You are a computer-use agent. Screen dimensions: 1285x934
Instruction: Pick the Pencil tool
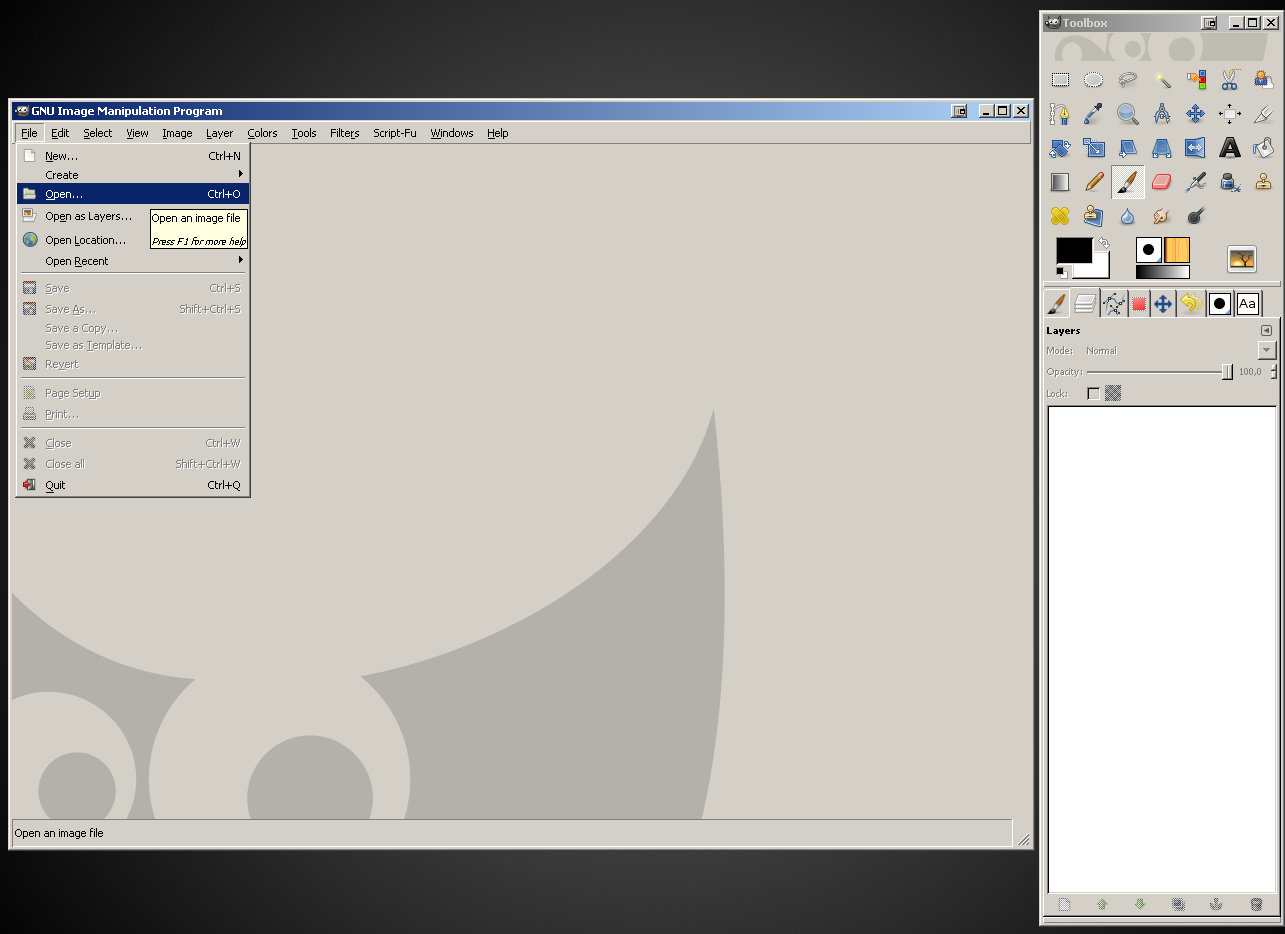1094,182
